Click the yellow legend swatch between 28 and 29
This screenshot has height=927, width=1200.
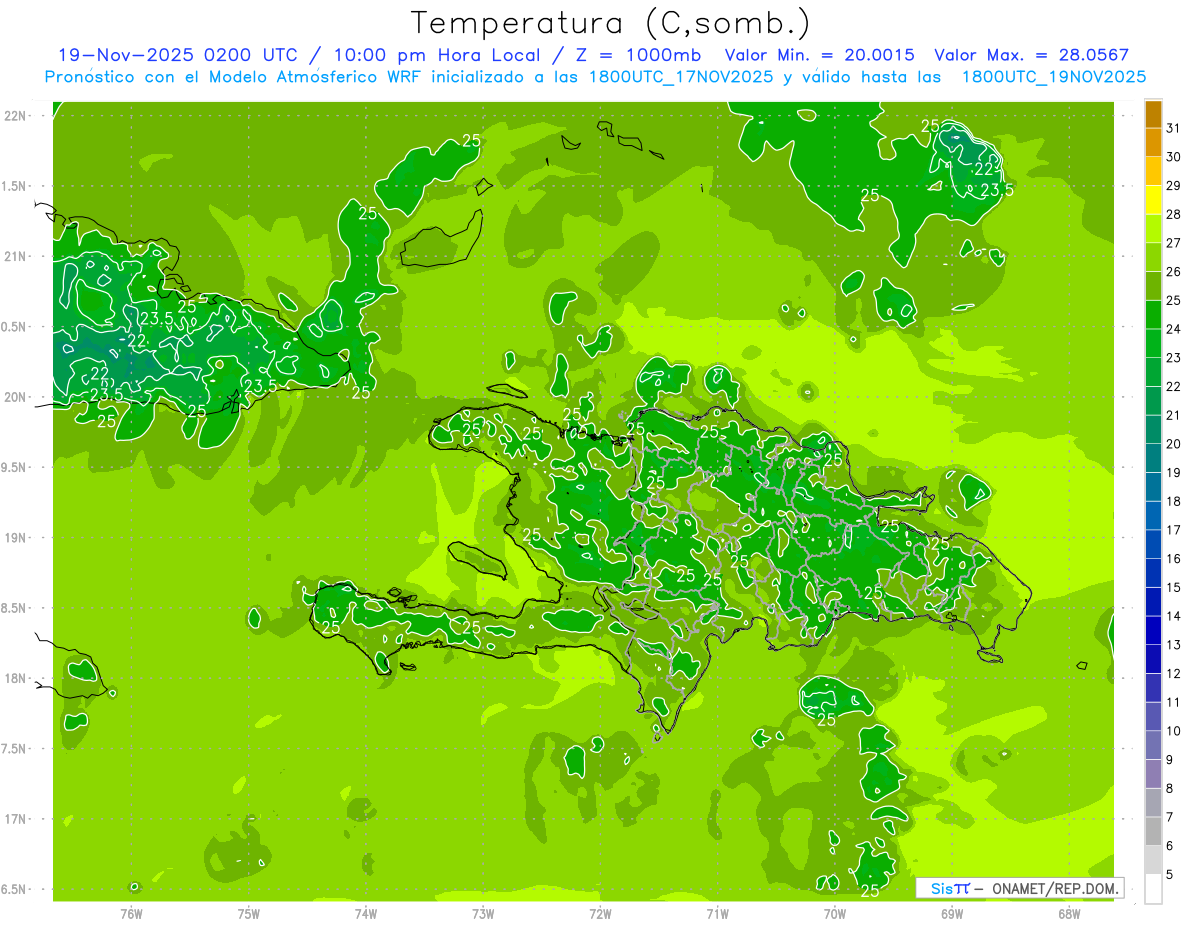(x=1153, y=200)
